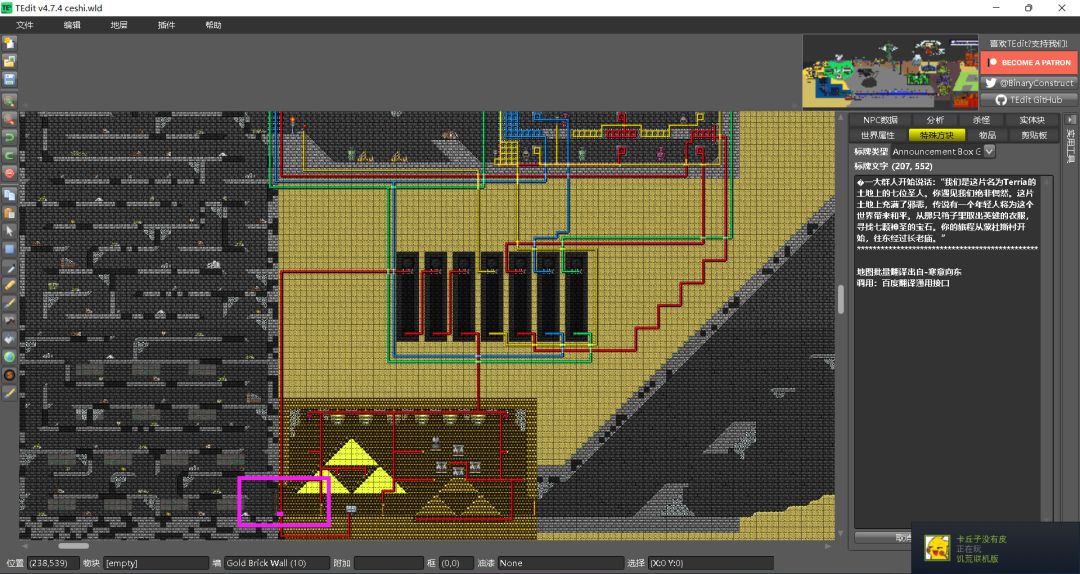Switch to the 剪贴板 tab

(1034, 135)
